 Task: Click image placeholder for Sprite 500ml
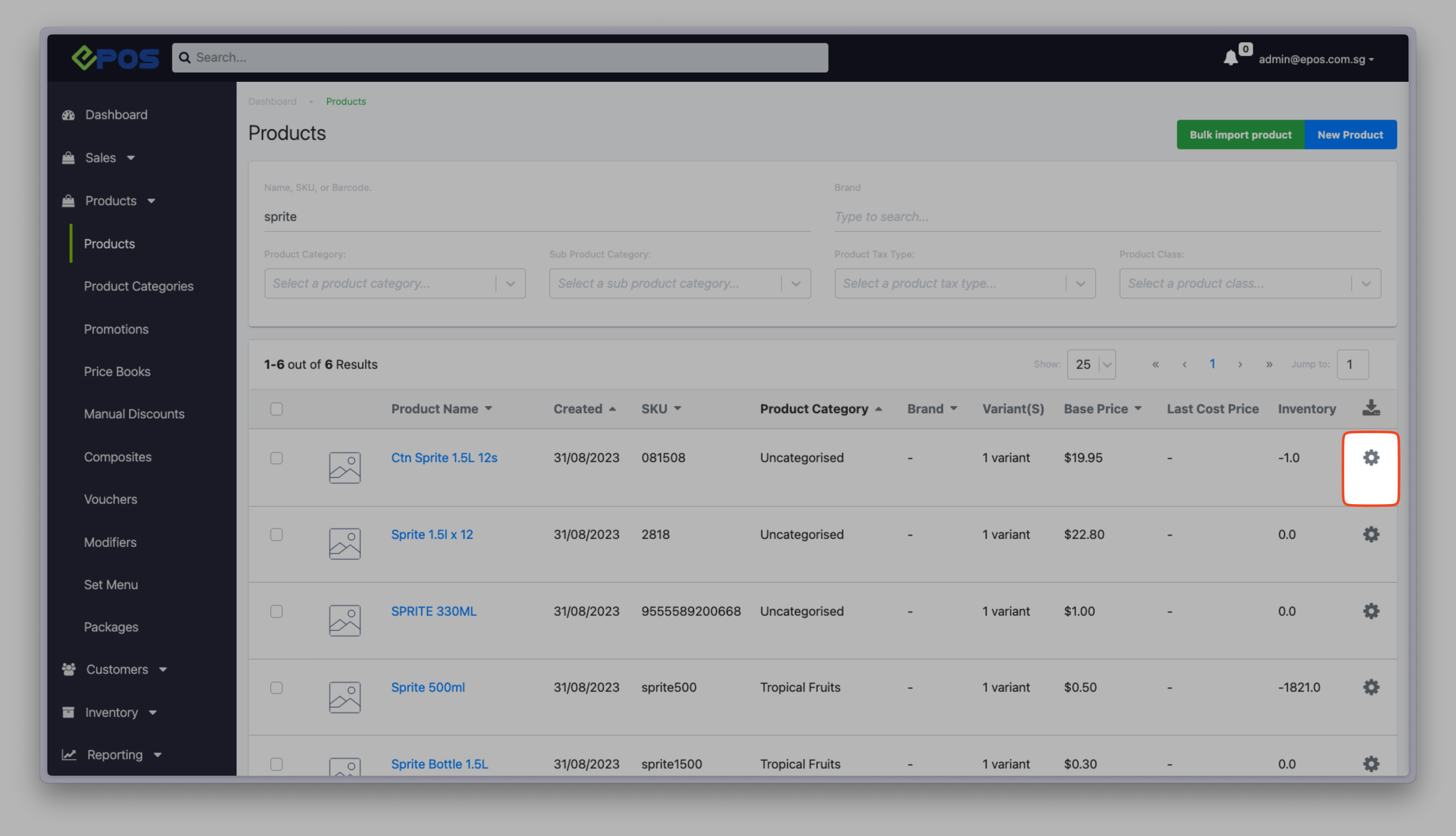click(345, 697)
